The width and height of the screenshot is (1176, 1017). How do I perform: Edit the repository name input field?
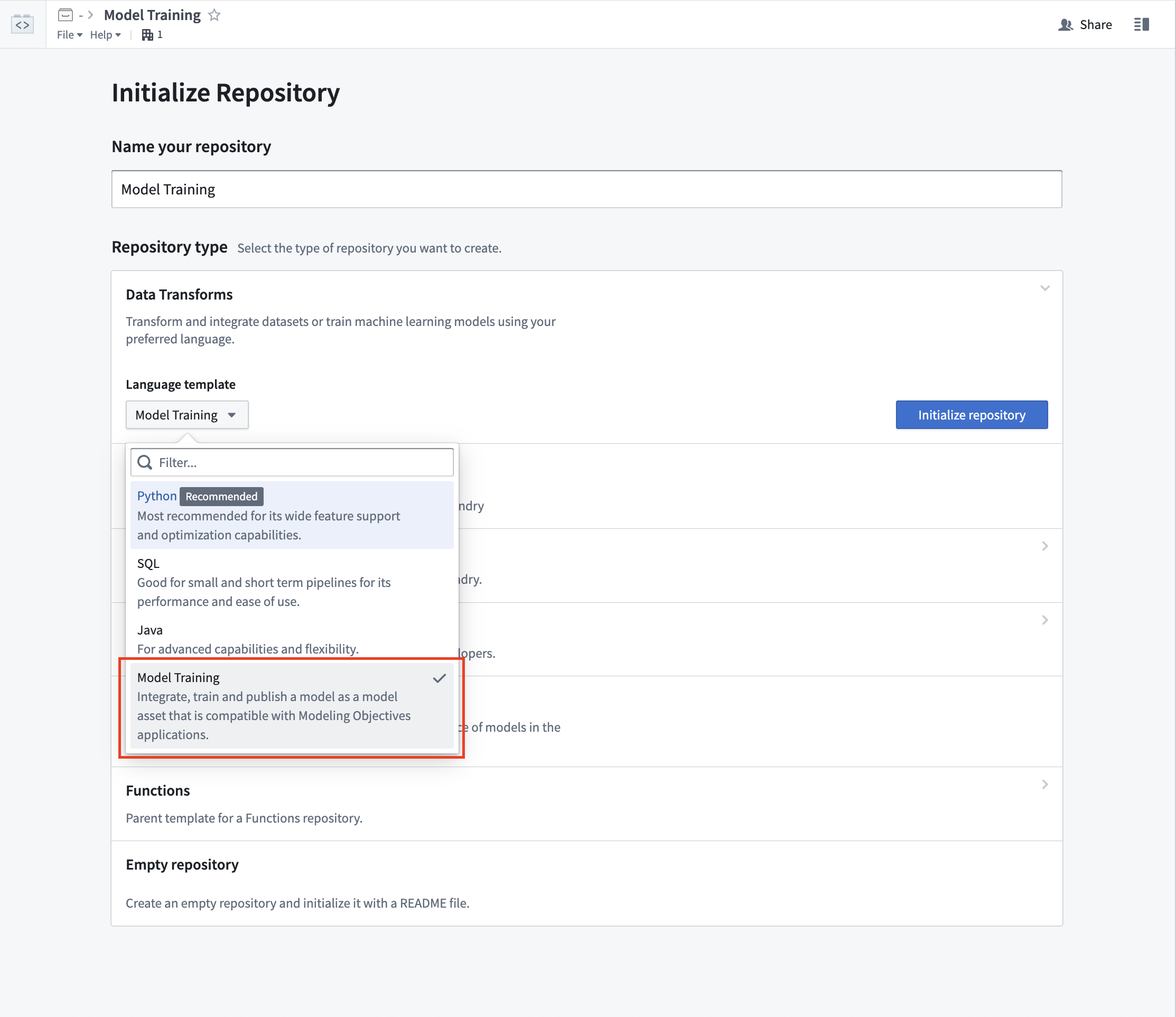[586, 189]
